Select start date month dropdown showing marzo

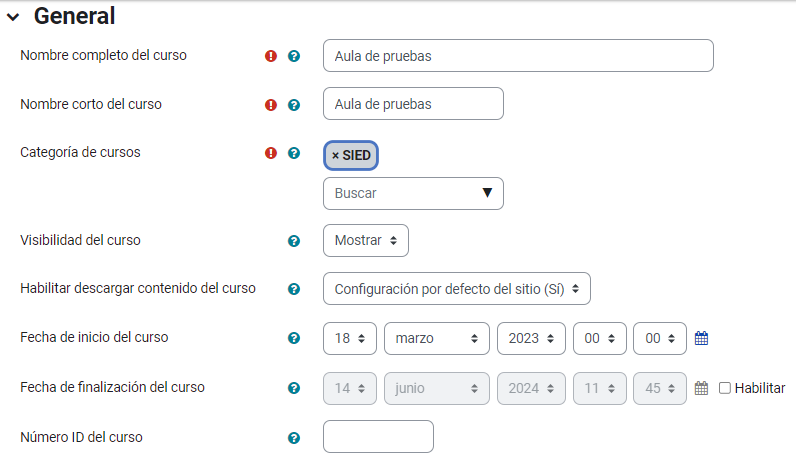(x=437, y=338)
